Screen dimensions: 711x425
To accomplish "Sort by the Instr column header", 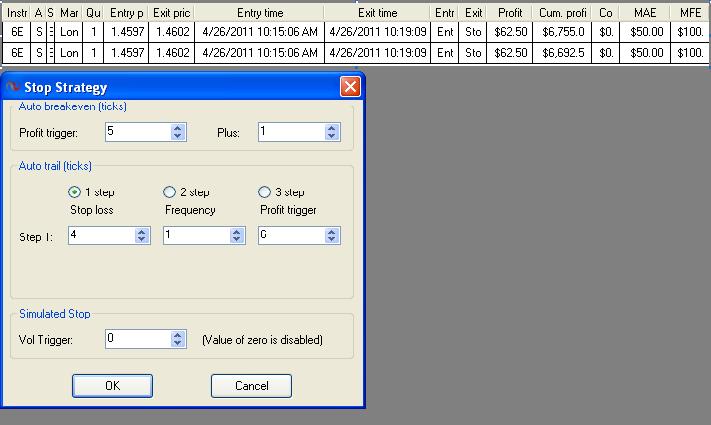I will click(x=17, y=13).
